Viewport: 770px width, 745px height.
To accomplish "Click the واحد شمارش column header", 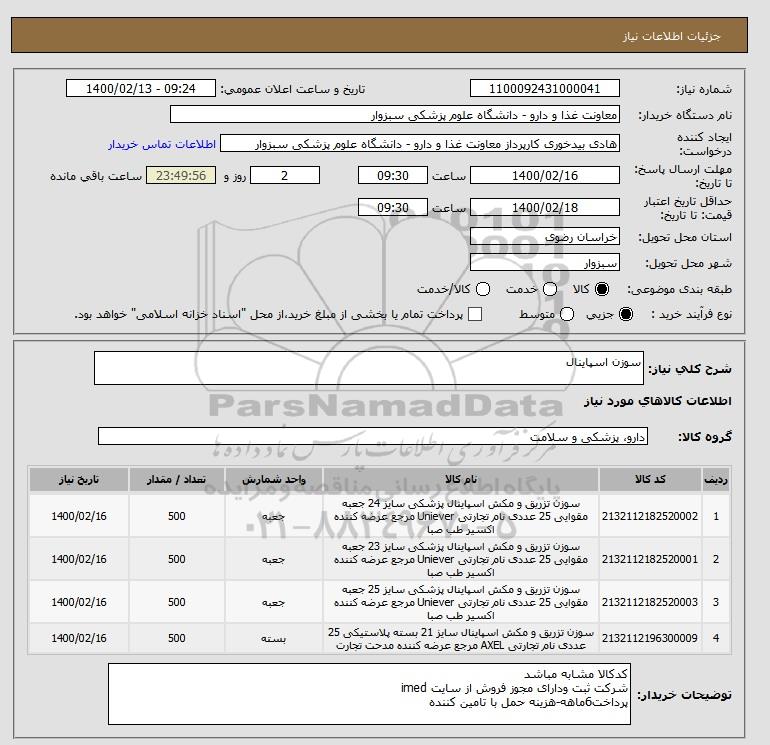I will [274, 479].
